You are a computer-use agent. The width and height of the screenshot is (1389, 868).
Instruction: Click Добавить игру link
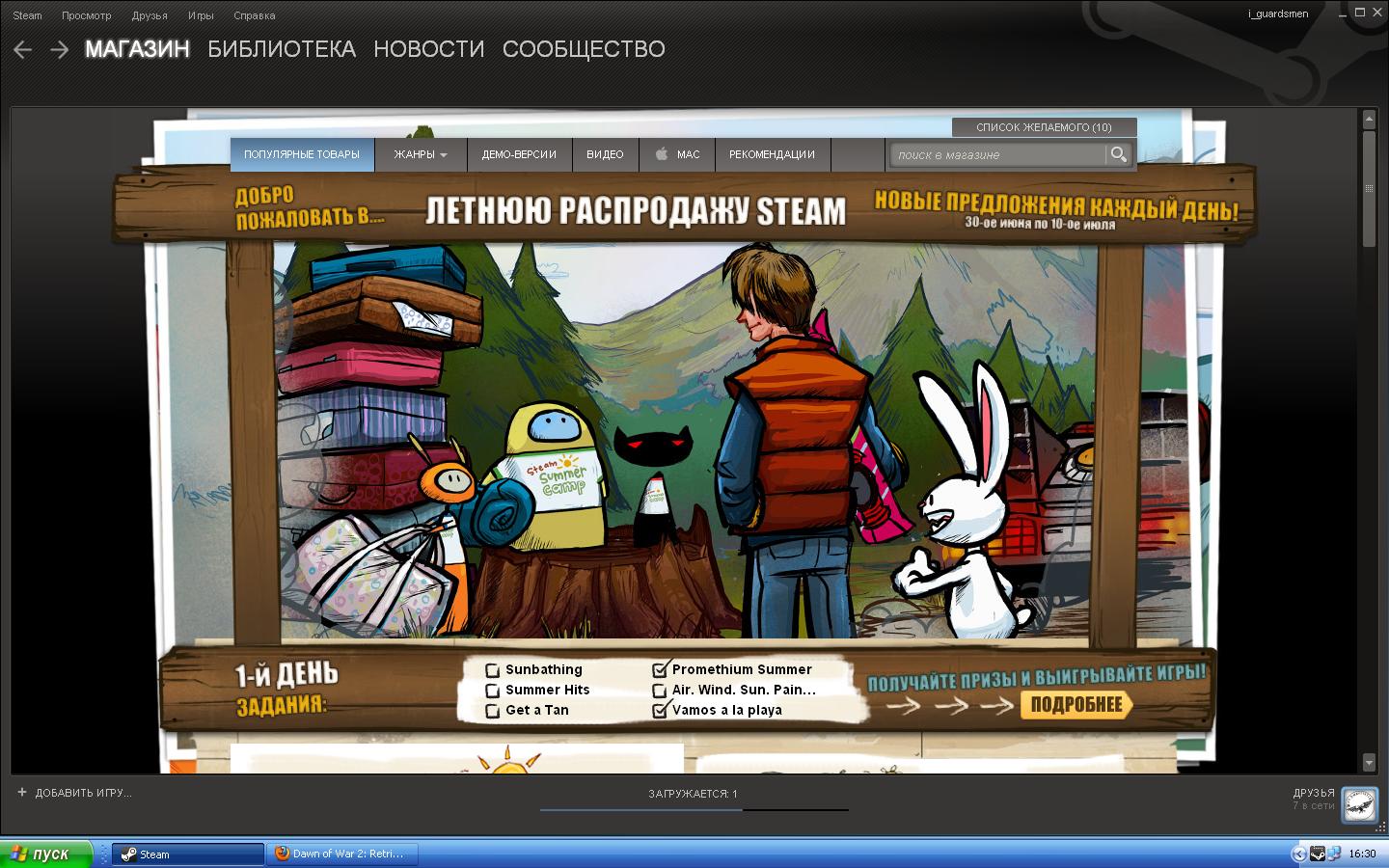83,793
